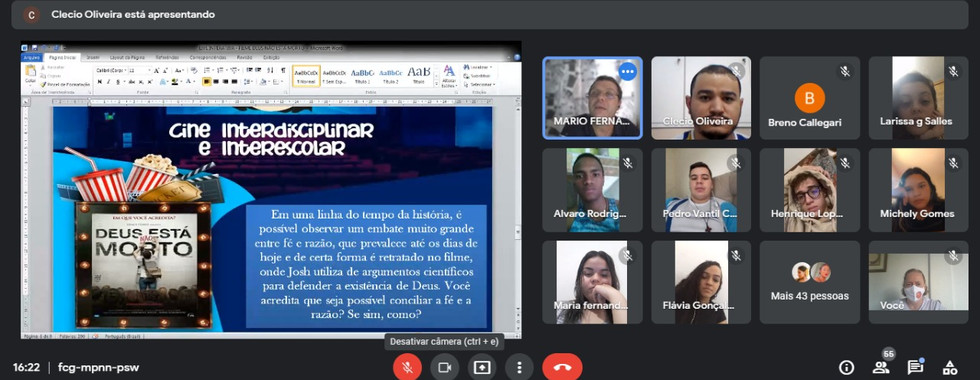Click the Alterar Estilos button
Screen dimensions: 980x380
tap(449, 76)
